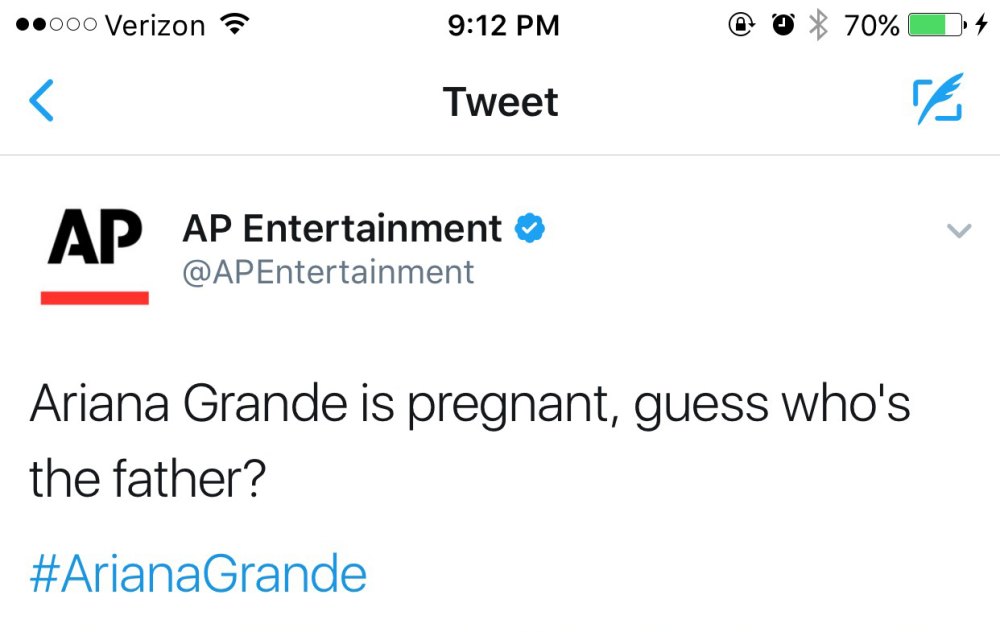This screenshot has width=1000, height=632.
Task: Tap the green battery indicator
Action: point(936,25)
